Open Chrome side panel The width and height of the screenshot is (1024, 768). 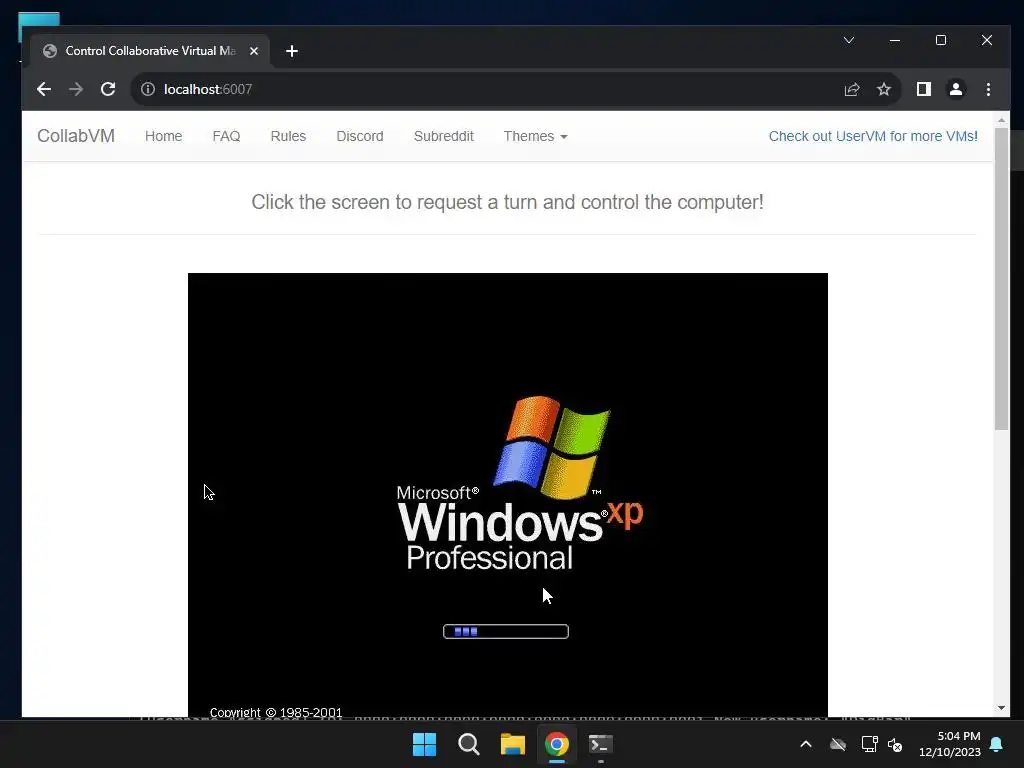[923, 89]
